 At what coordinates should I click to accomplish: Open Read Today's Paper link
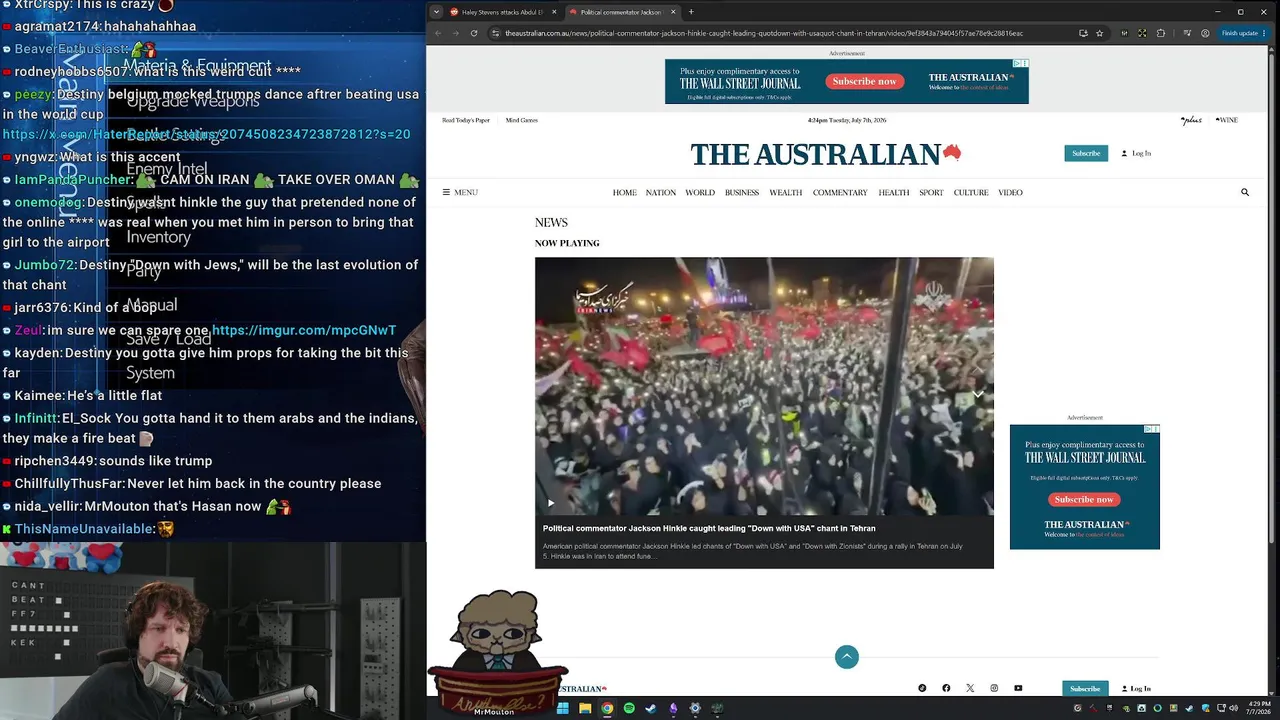(466, 120)
